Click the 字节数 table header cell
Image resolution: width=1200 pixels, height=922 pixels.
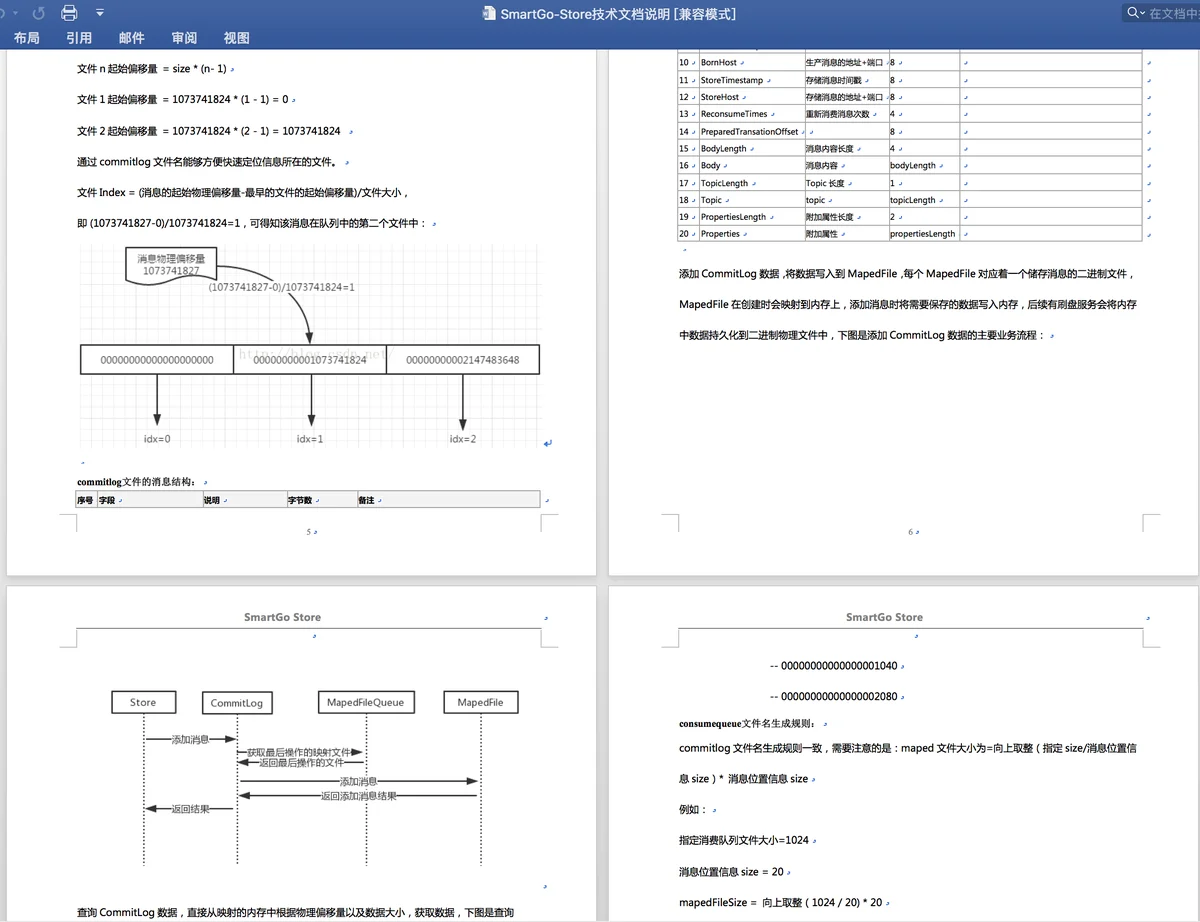click(x=322, y=500)
